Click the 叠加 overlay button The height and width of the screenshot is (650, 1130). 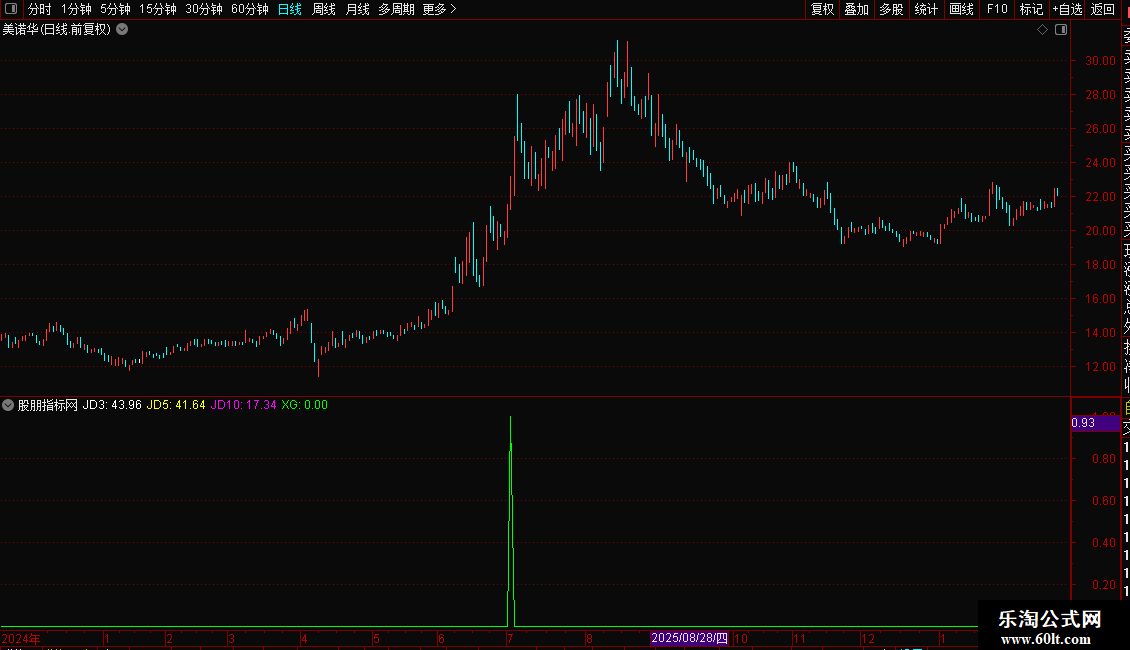[857, 9]
